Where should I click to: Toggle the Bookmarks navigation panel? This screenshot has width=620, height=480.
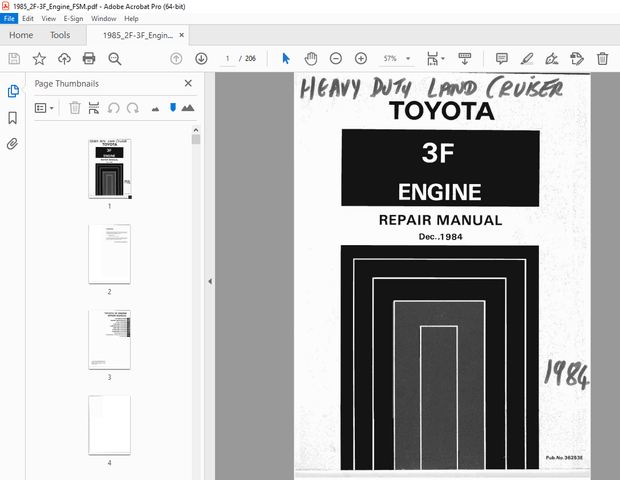click(x=13, y=117)
